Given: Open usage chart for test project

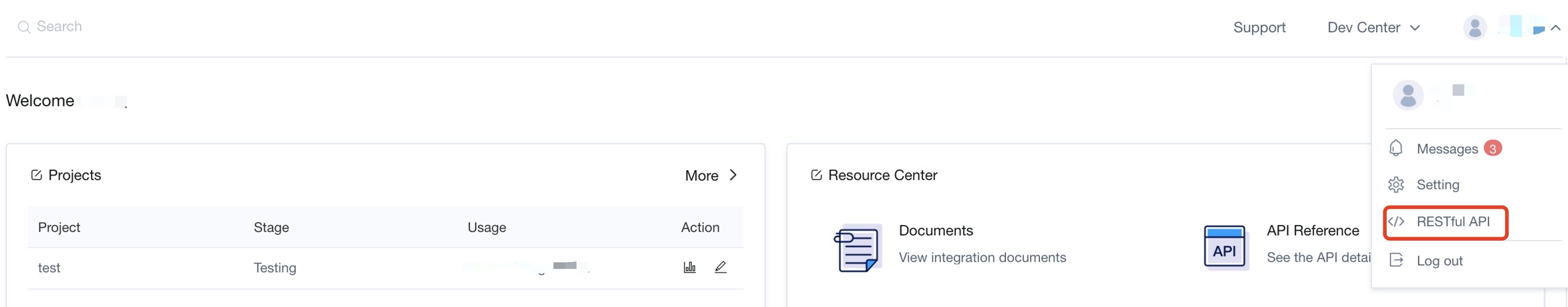Looking at the screenshot, I should pyautogui.click(x=689, y=267).
